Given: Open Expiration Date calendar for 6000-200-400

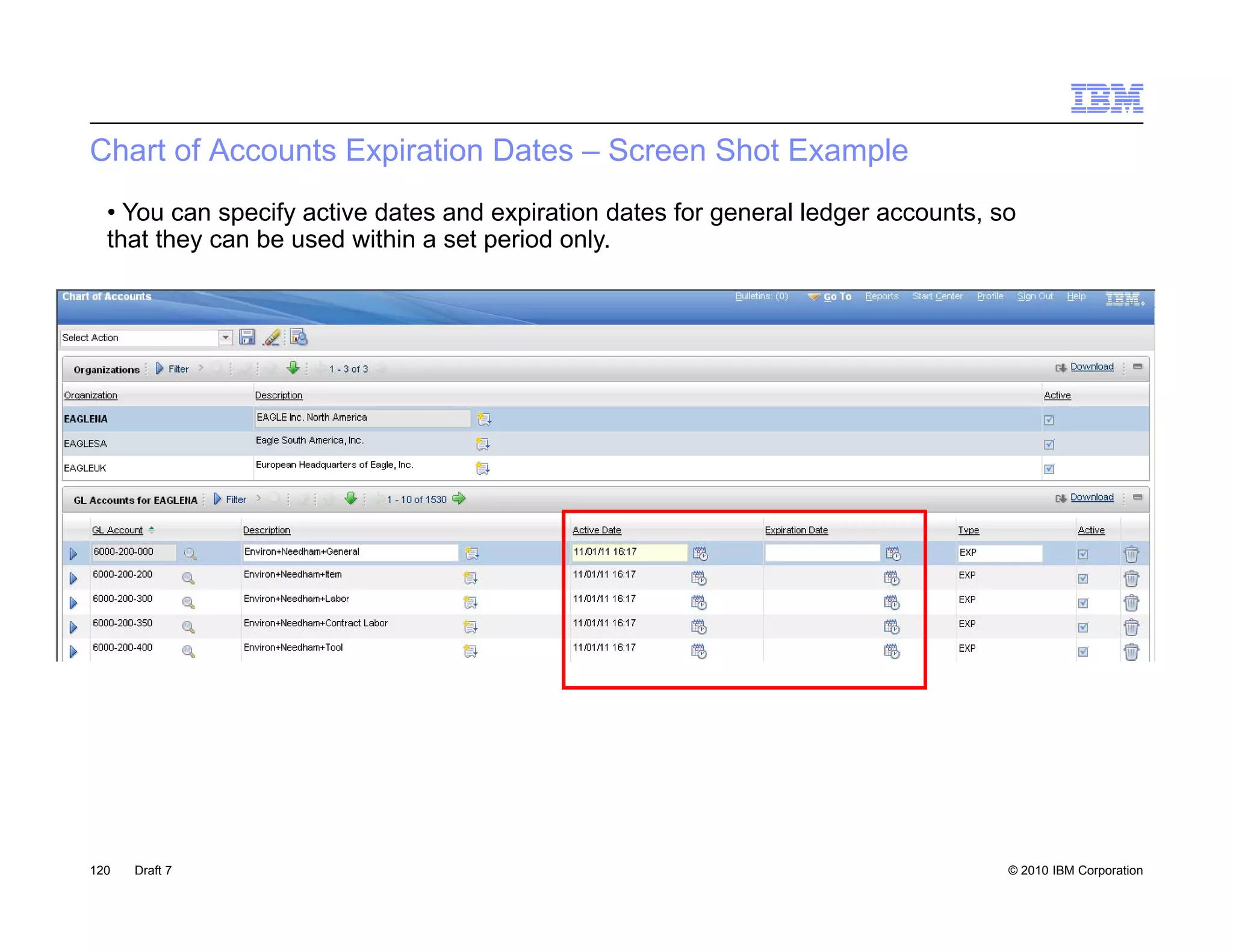Looking at the screenshot, I should coord(892,651).
